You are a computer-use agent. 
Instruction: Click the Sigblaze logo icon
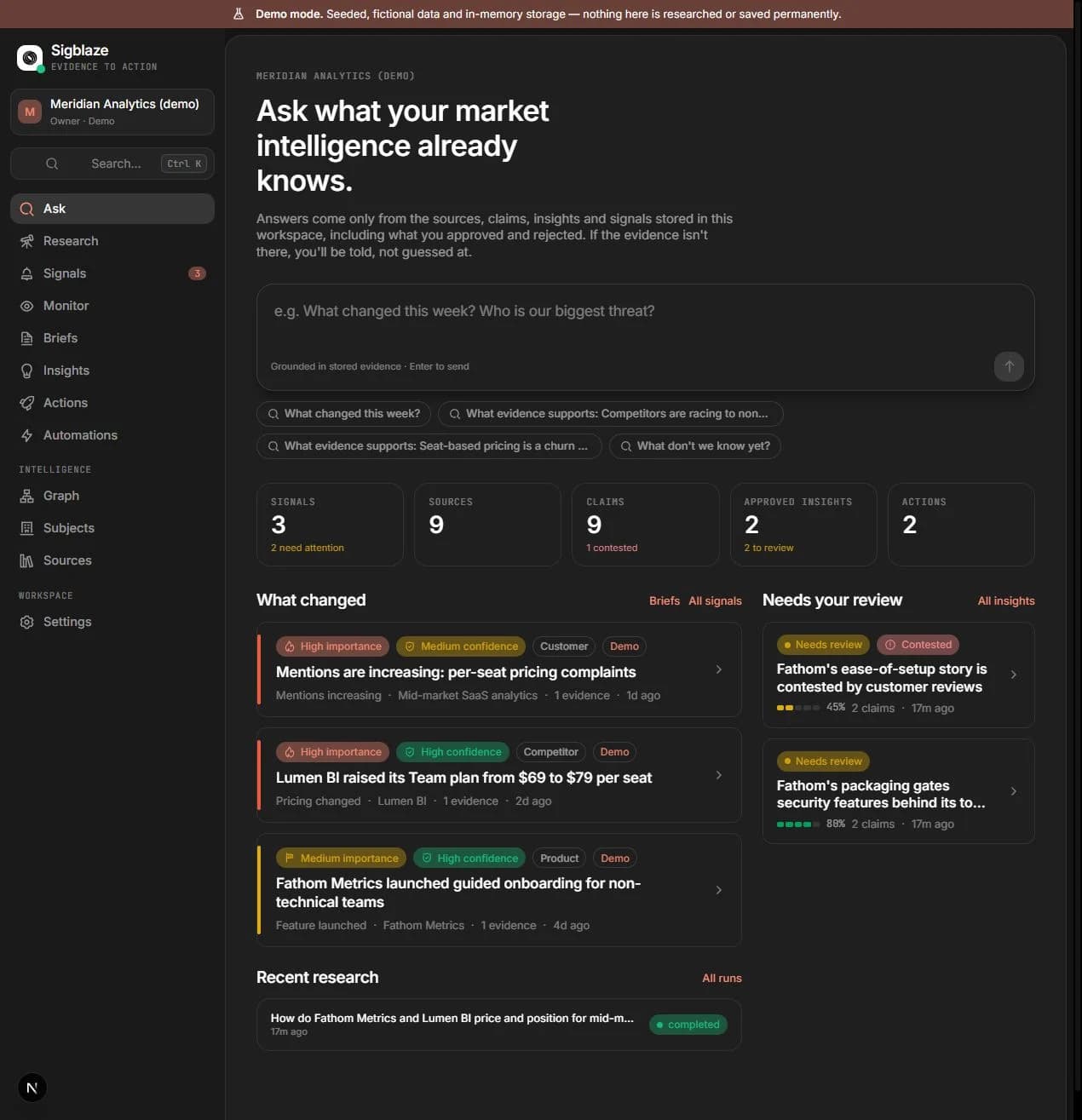[x=30, y=58]
